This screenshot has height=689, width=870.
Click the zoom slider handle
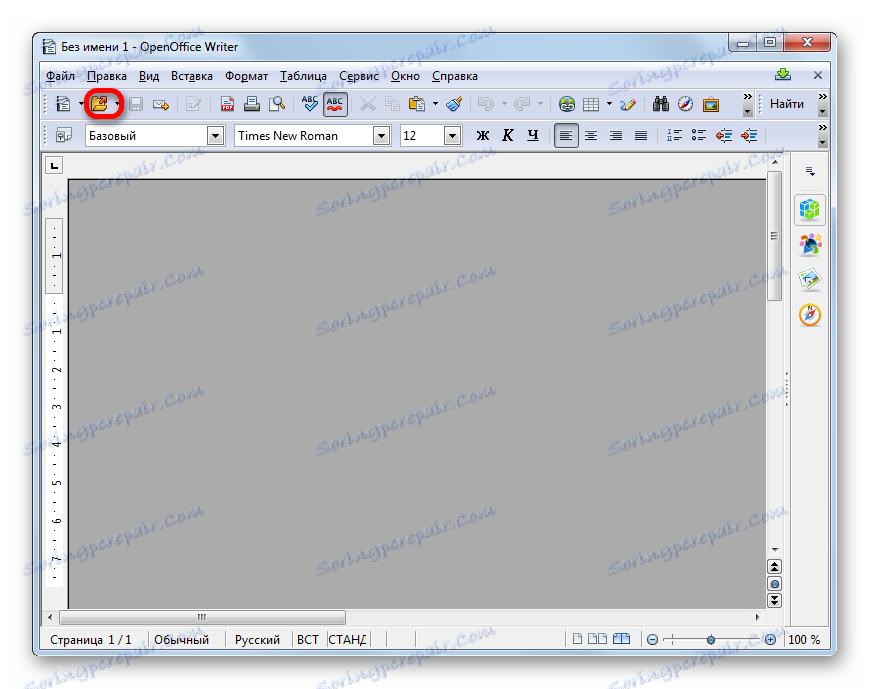coord(711,640)
